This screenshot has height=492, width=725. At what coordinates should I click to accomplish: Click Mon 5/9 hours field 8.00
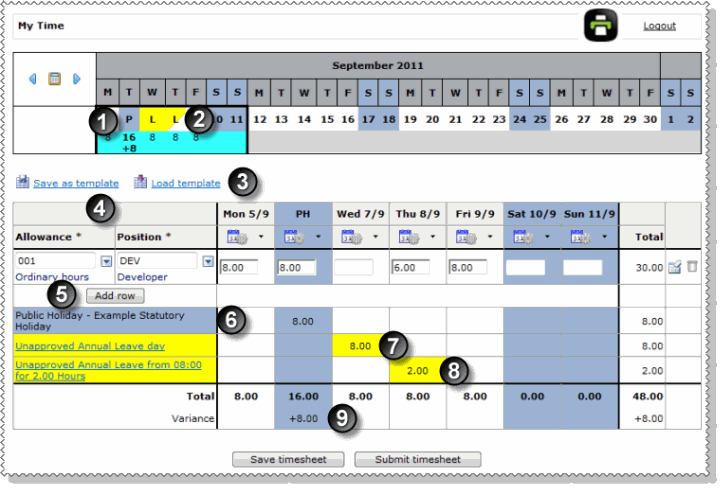tap(239, 268)
